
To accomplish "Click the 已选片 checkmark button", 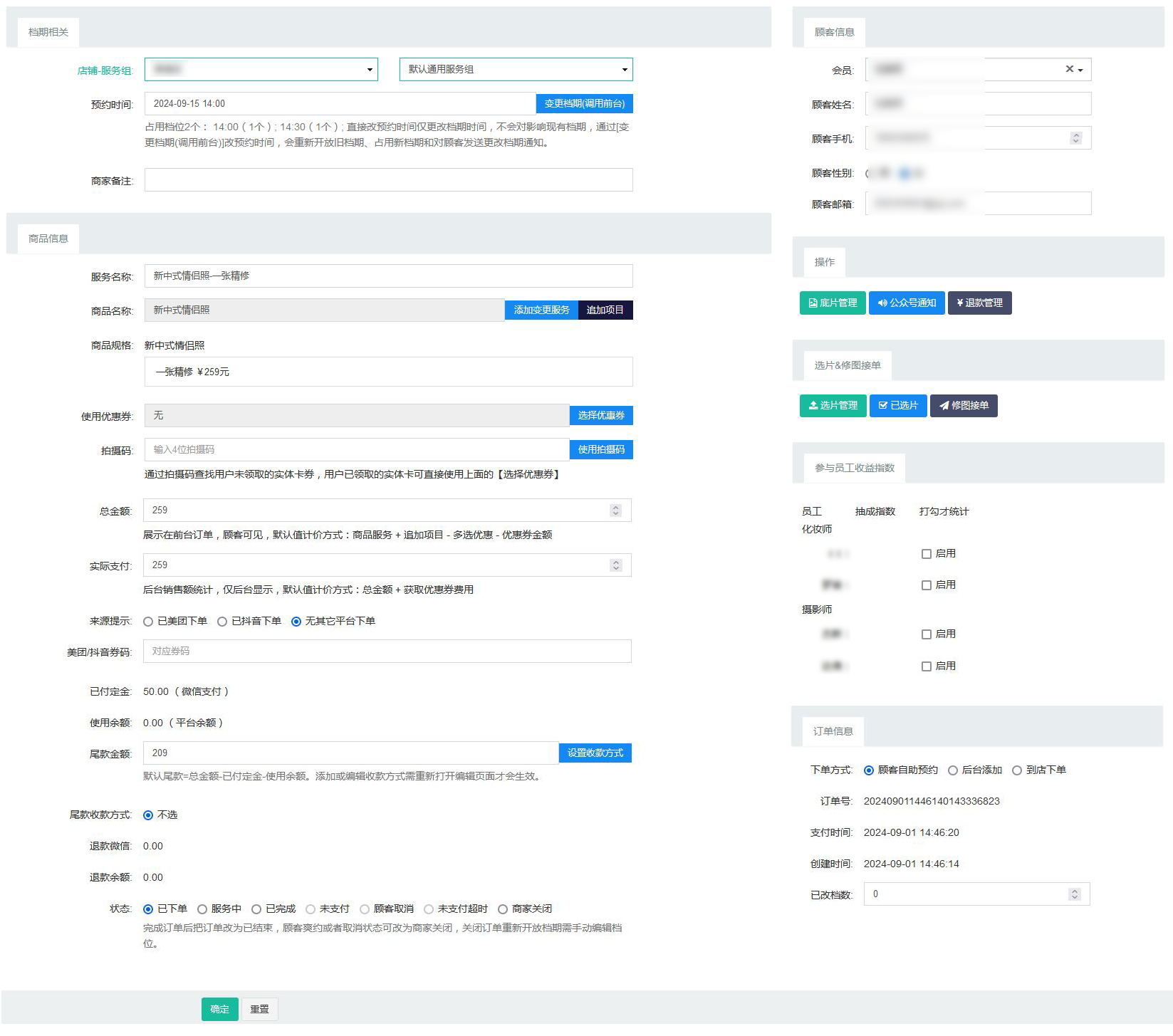I will pyautogui.click(x=897, y=406).
